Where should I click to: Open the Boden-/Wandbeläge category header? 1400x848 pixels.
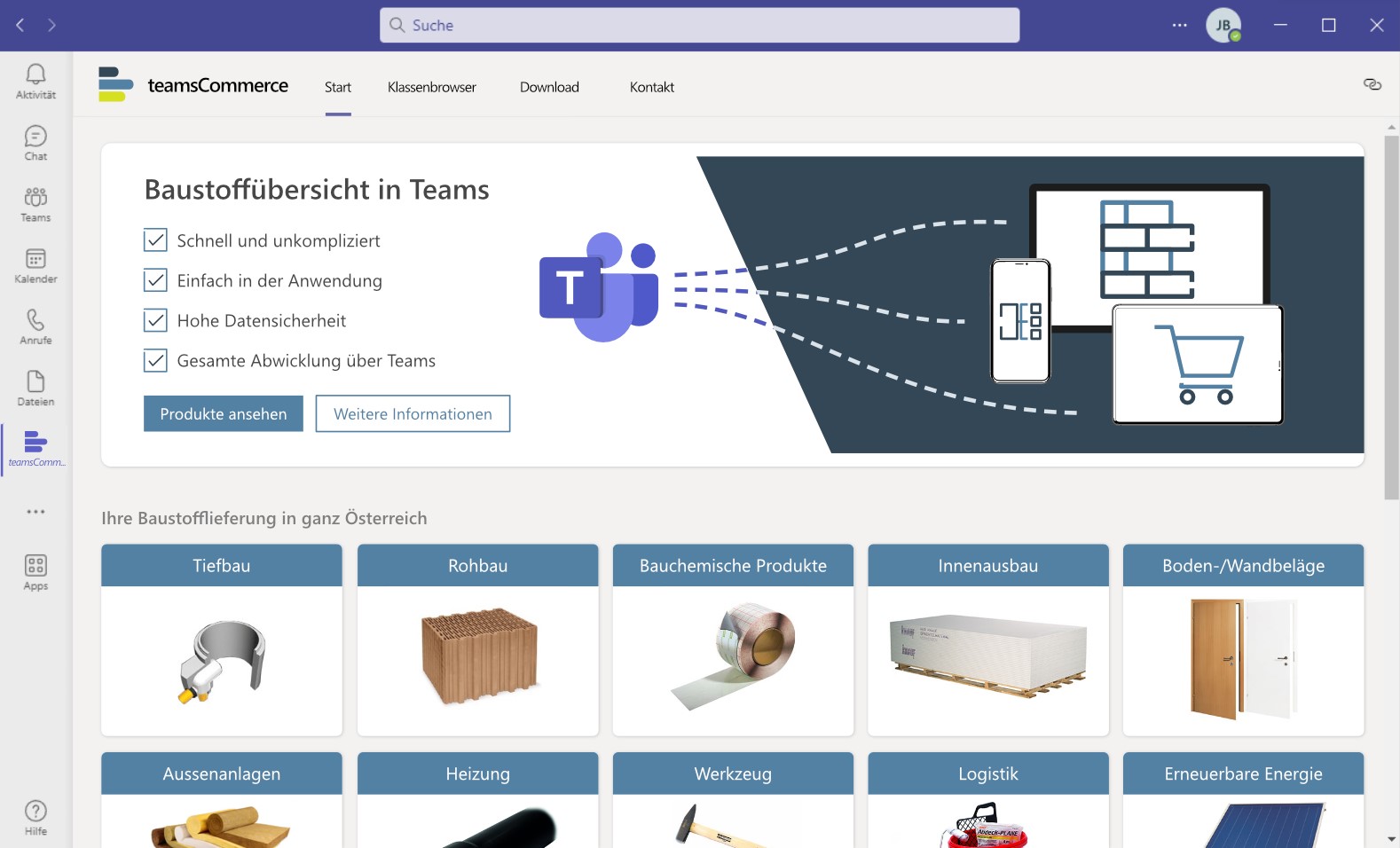[x=1244, y=566]
